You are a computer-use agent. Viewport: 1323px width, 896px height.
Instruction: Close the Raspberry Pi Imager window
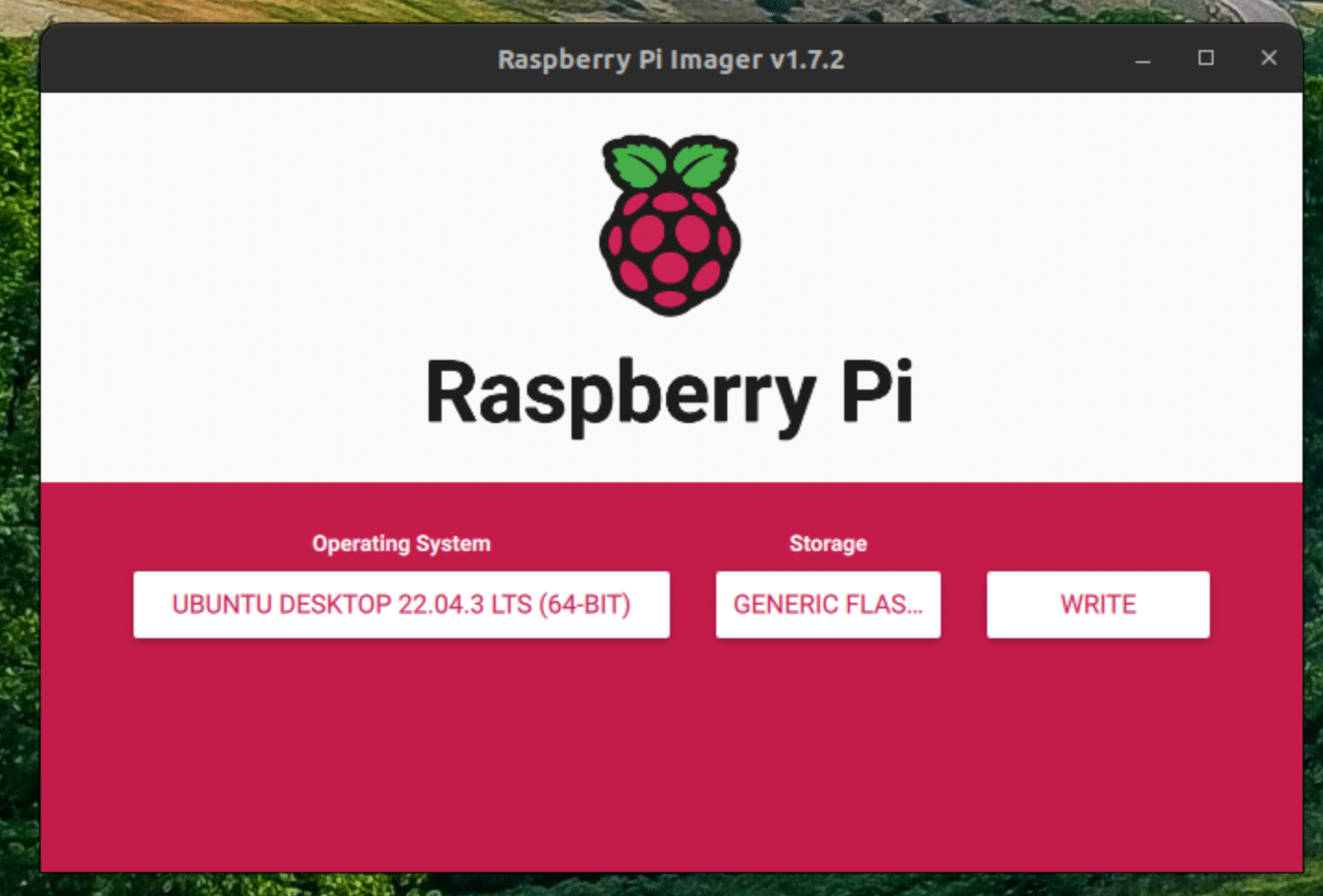point(1268,58)
